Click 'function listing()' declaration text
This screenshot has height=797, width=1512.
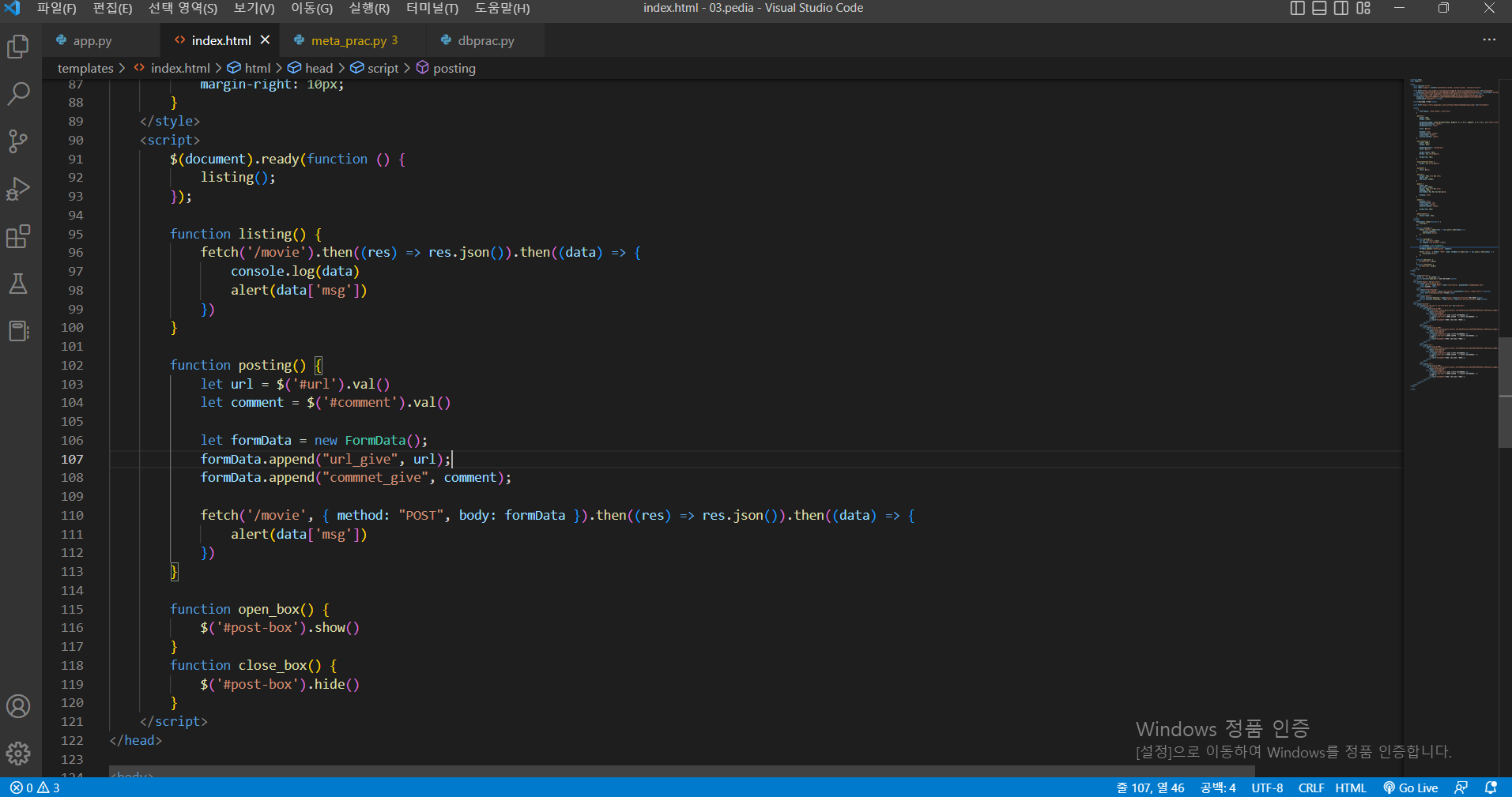238,234
